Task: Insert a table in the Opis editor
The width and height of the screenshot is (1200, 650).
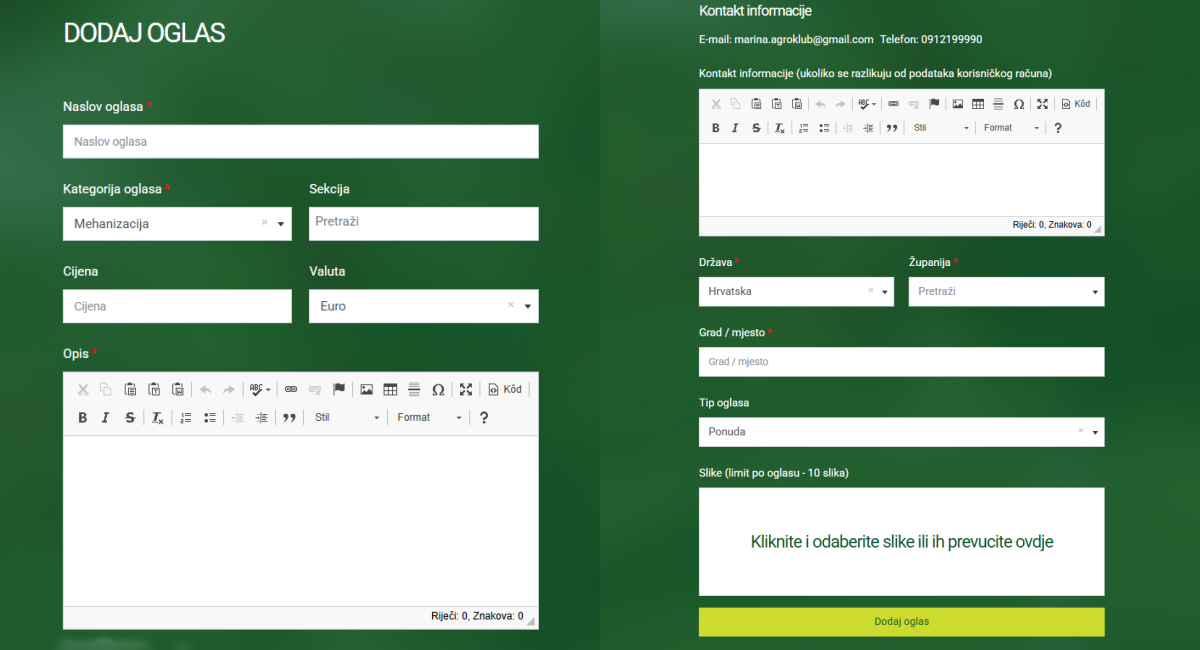Action: click(x=390, y=390)
